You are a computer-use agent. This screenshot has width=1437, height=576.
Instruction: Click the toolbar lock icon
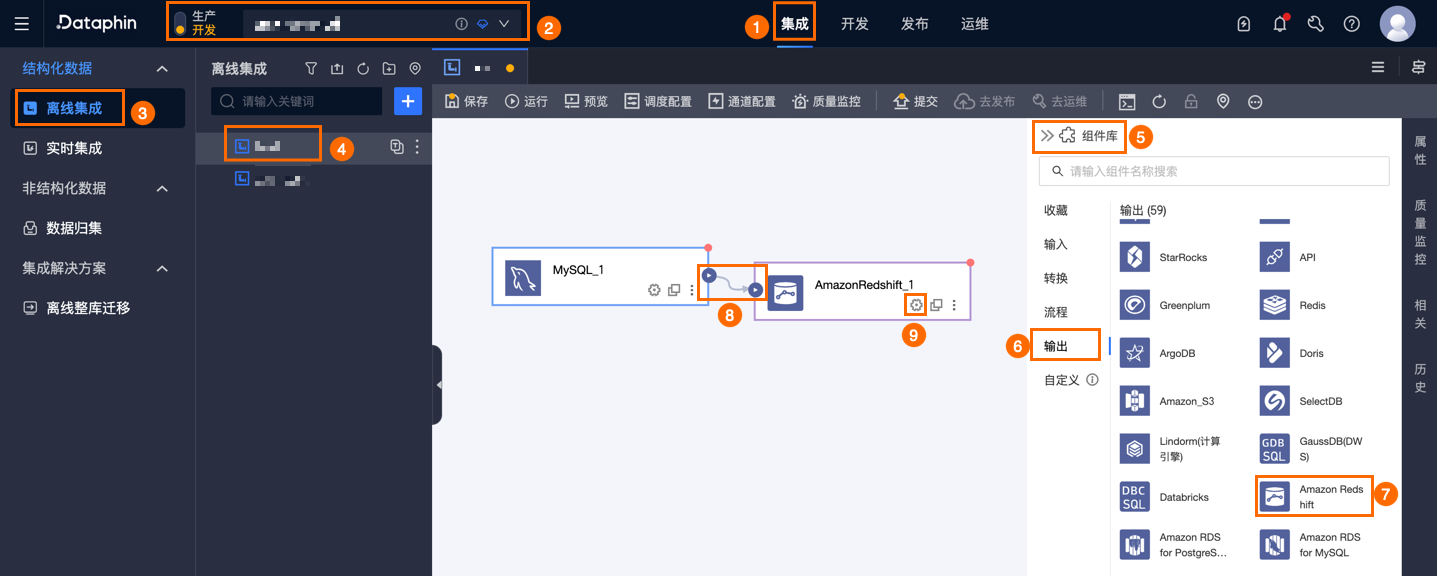[x=1191, y=101]
